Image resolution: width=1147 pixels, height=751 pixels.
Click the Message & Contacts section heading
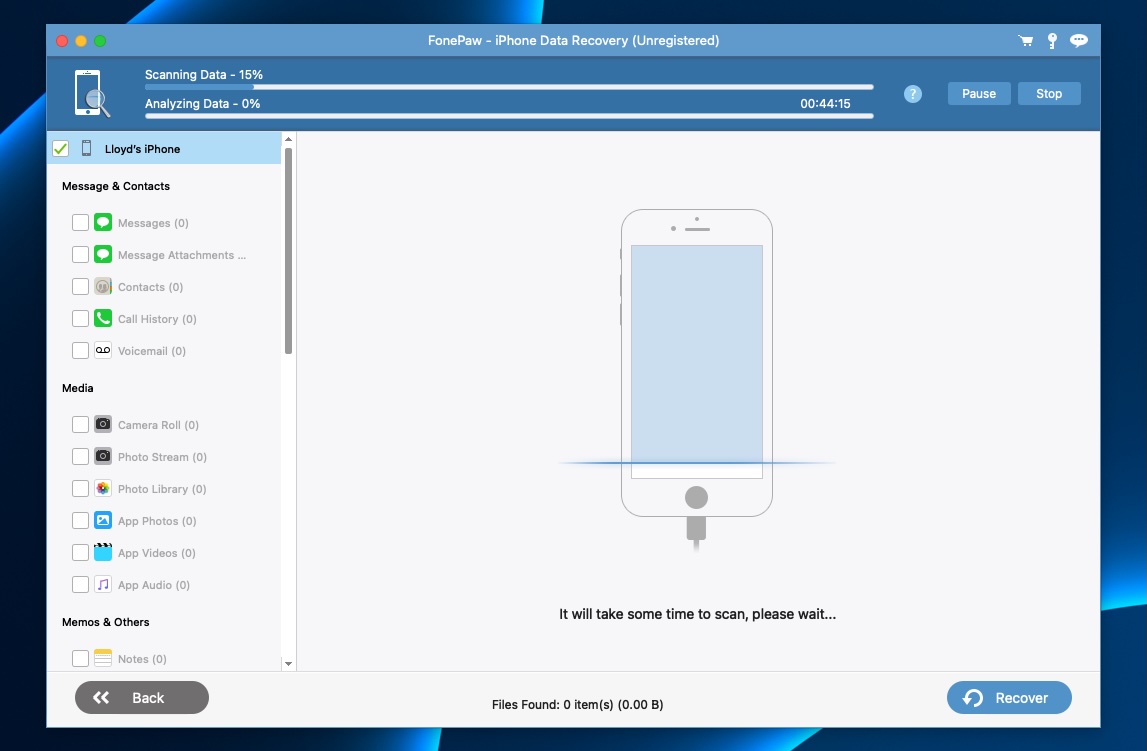(116, 186)
